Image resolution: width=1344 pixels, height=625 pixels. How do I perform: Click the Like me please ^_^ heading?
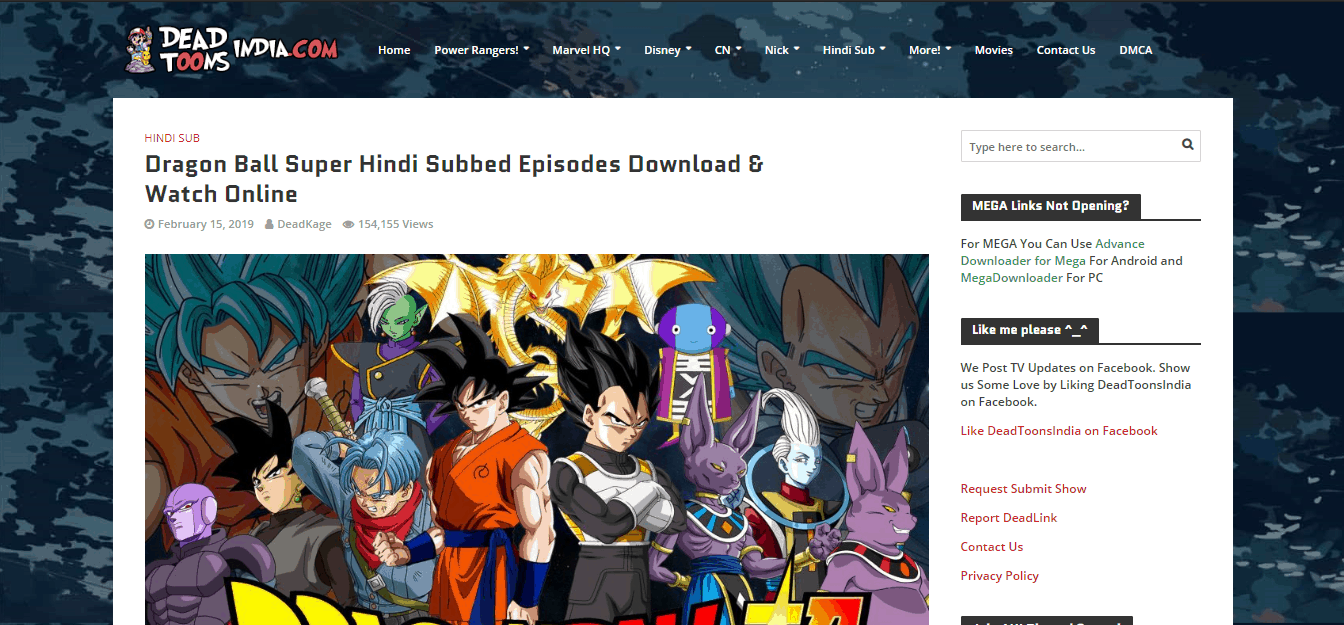1029,330
